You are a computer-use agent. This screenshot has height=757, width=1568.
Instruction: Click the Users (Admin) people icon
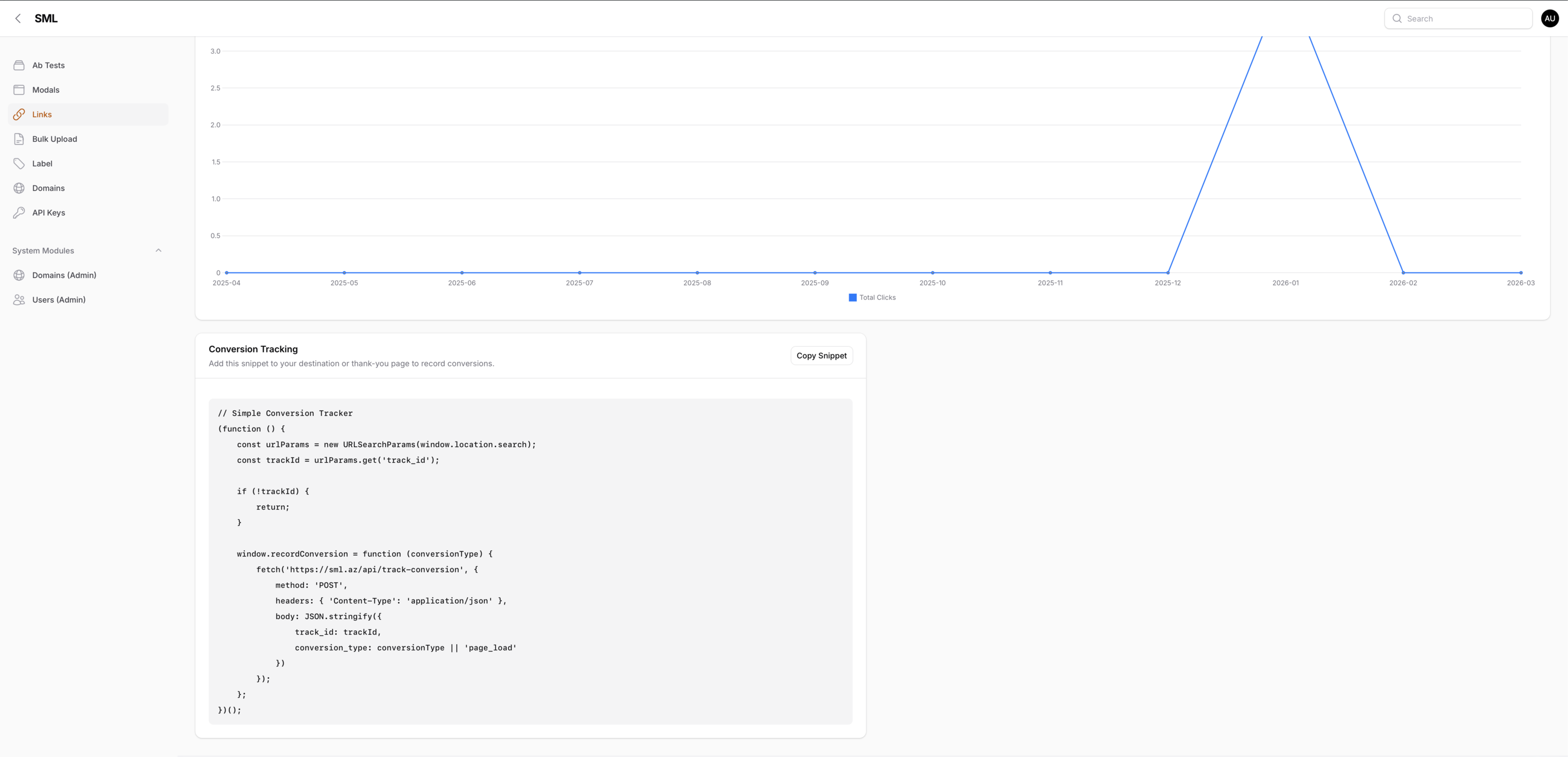point(19,299)
